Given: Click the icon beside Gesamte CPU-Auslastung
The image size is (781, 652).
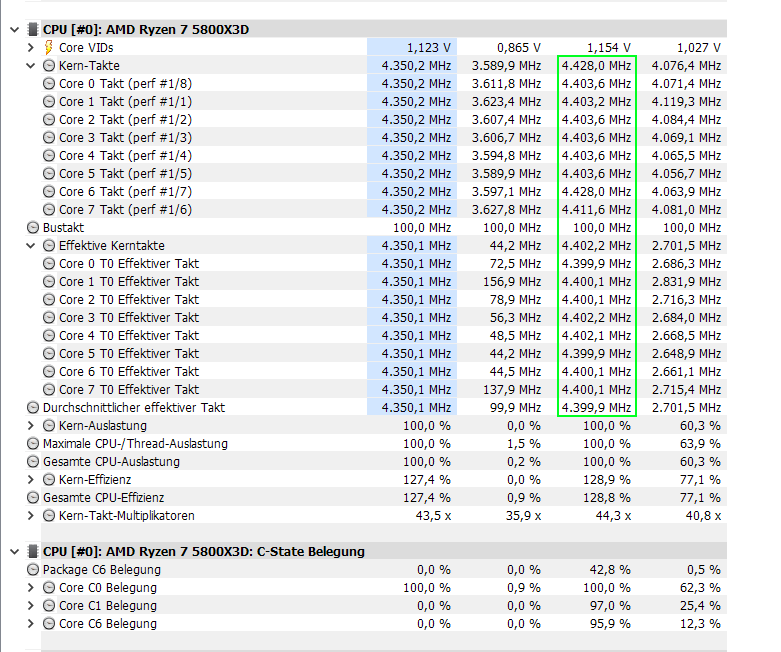Looking at the screenshot, I should [x=33, y=462].
